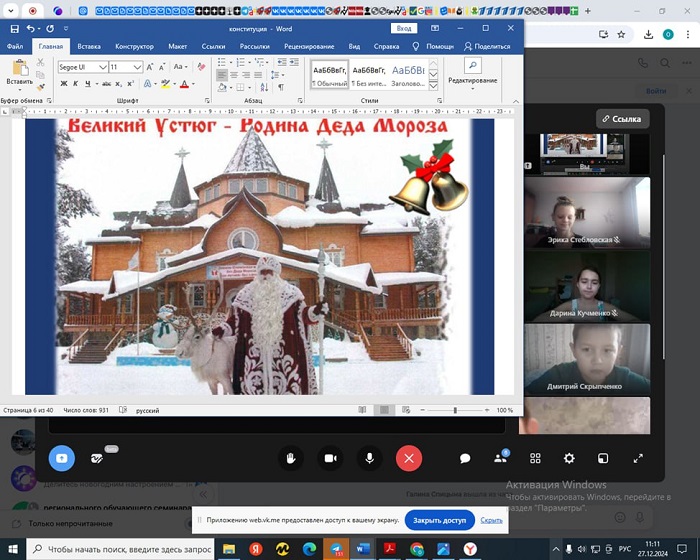Switch to the Рецензирование tab
The height and width of the screenshot is (560, 700).
tap(309, 46)
